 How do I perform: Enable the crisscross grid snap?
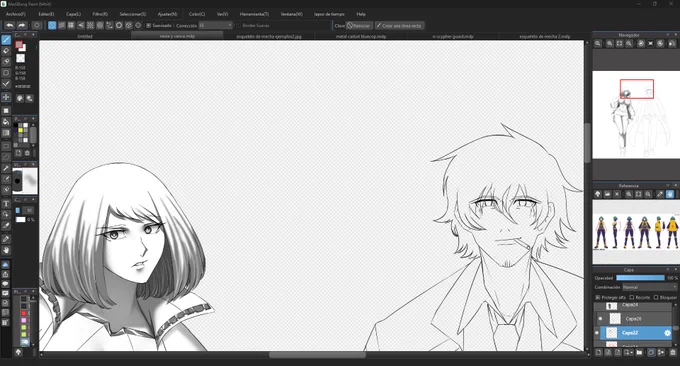tap(71, 26)
